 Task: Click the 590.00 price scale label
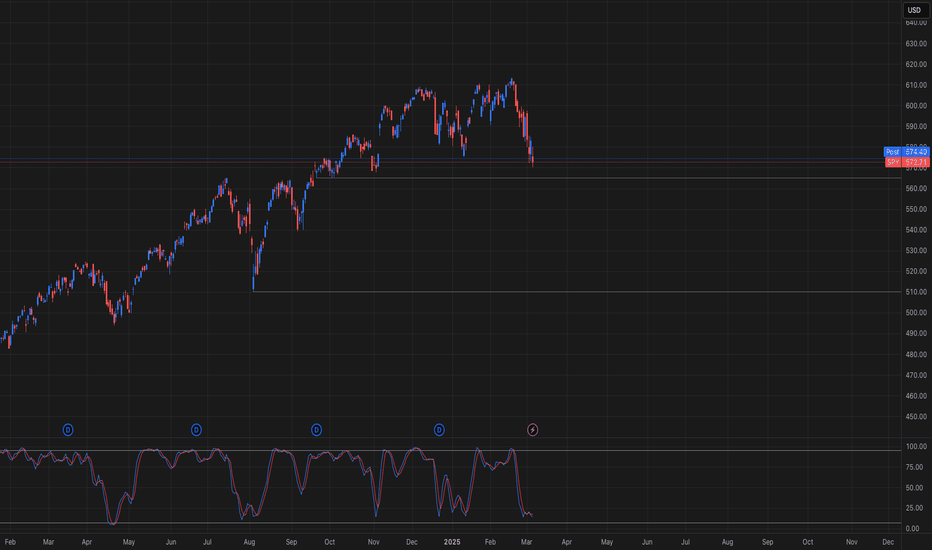pos(916,126)
